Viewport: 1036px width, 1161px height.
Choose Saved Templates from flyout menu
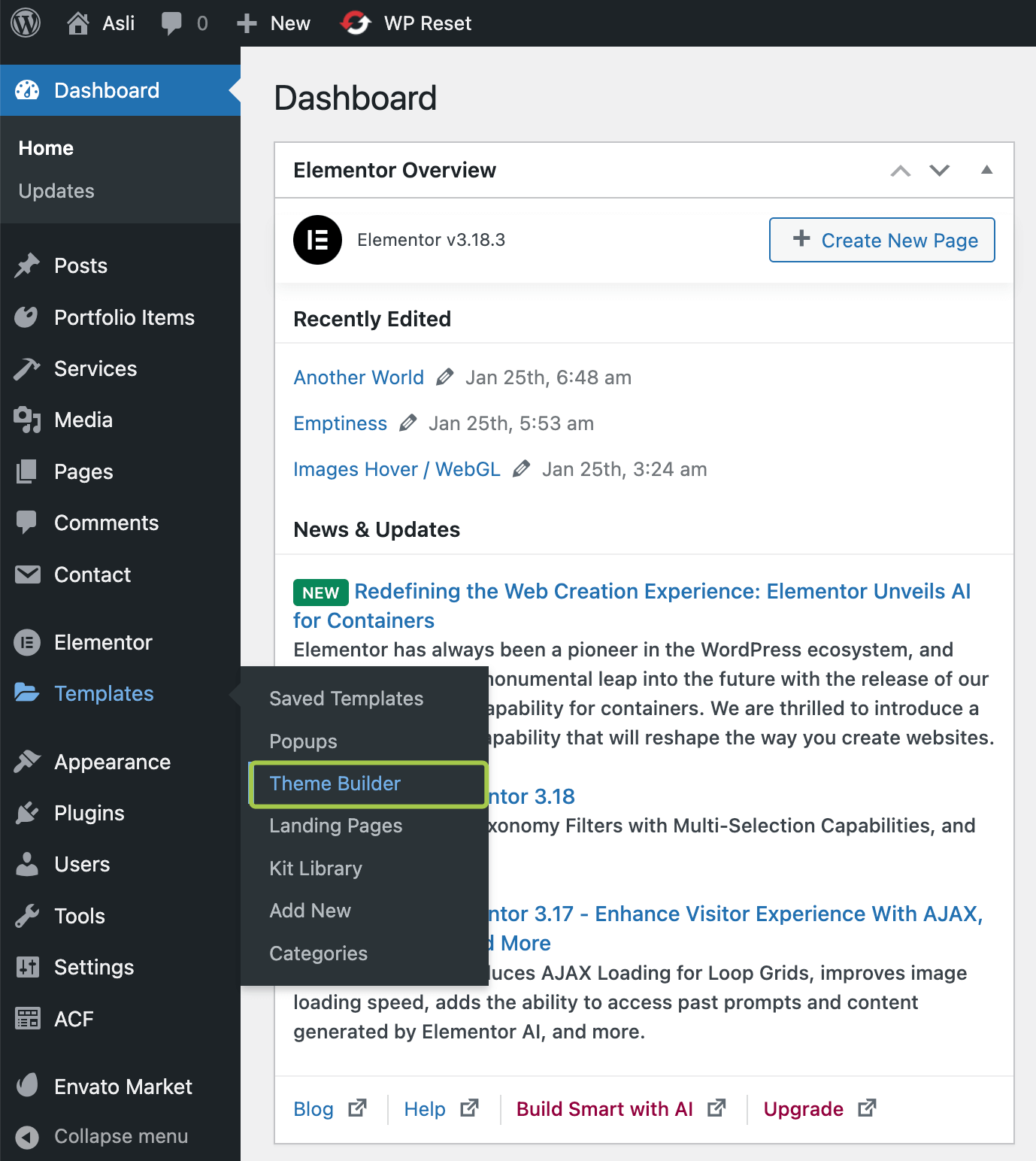[346, 699]
